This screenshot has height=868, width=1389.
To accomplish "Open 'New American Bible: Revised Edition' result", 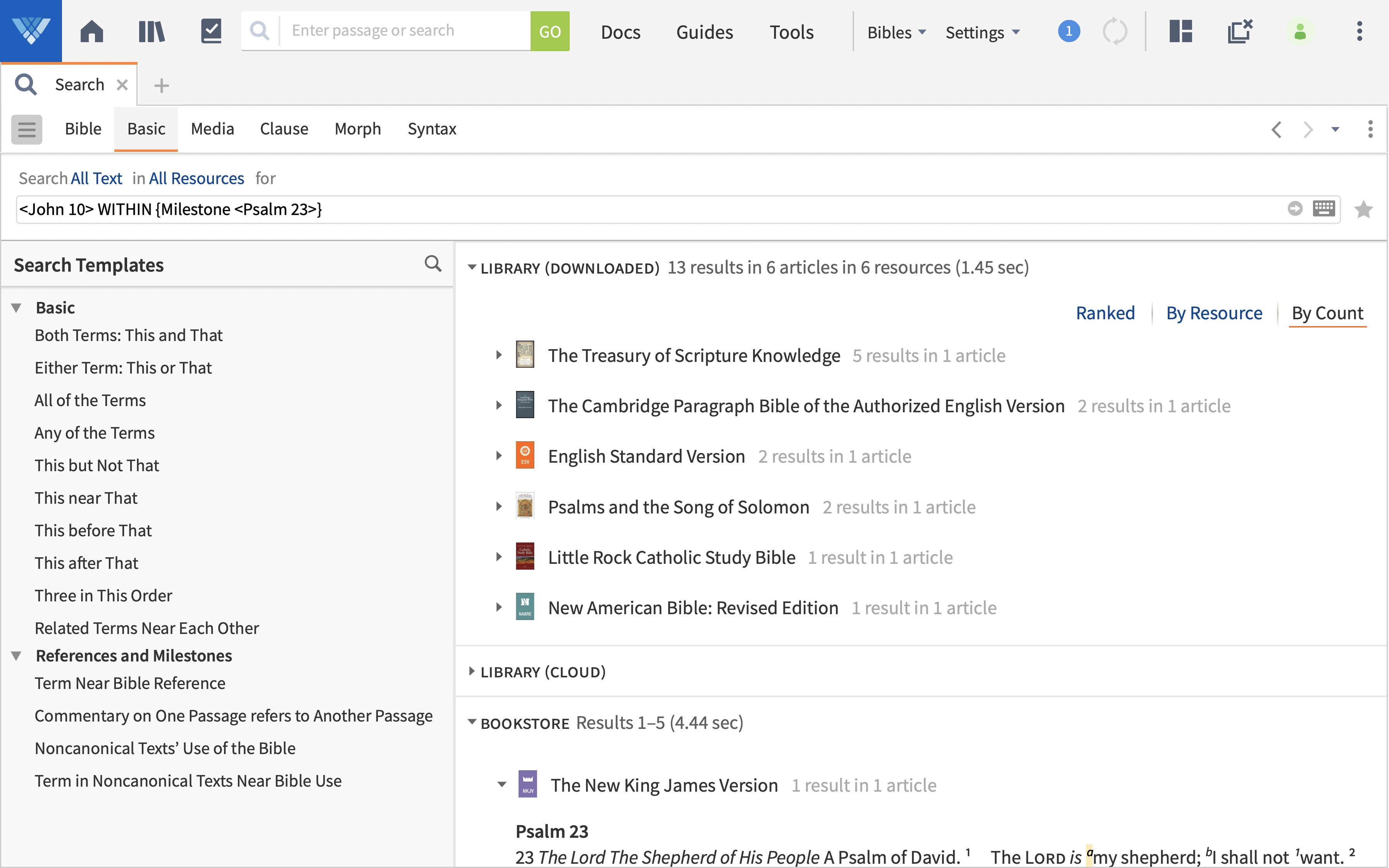I will [693, 607].
